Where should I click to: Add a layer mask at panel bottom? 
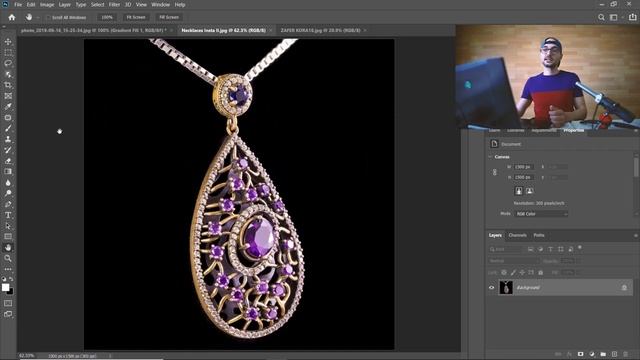pyautogui.click(x=580, y=354)
